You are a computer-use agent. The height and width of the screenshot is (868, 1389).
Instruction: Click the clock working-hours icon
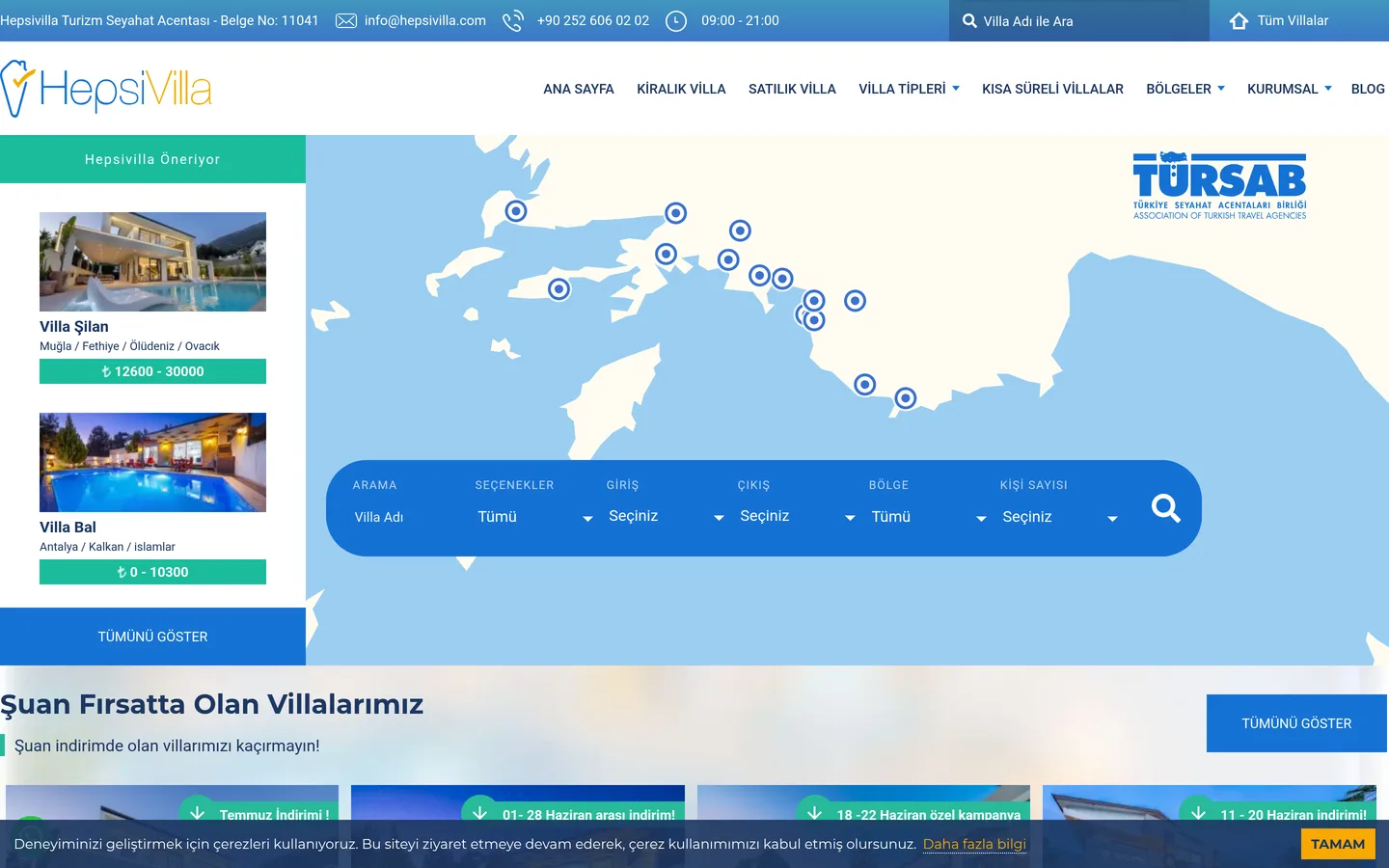point(676,21)
